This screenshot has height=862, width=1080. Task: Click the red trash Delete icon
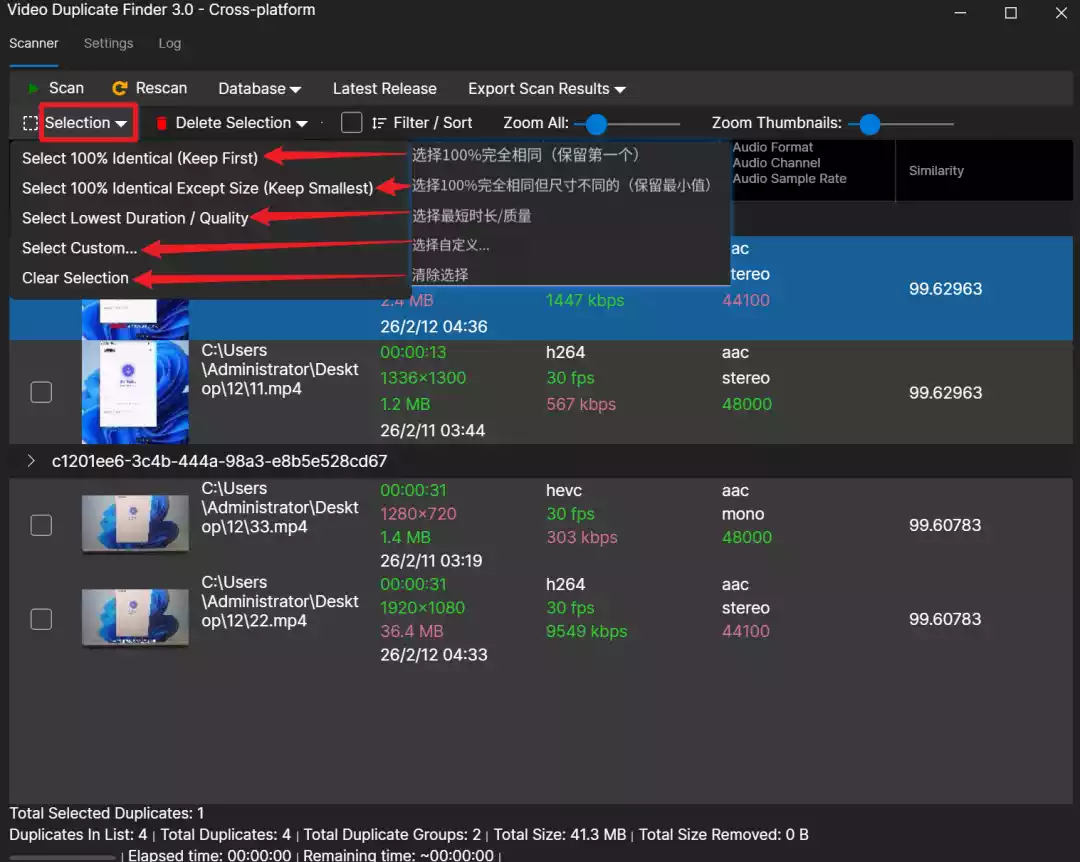[162, 123]
